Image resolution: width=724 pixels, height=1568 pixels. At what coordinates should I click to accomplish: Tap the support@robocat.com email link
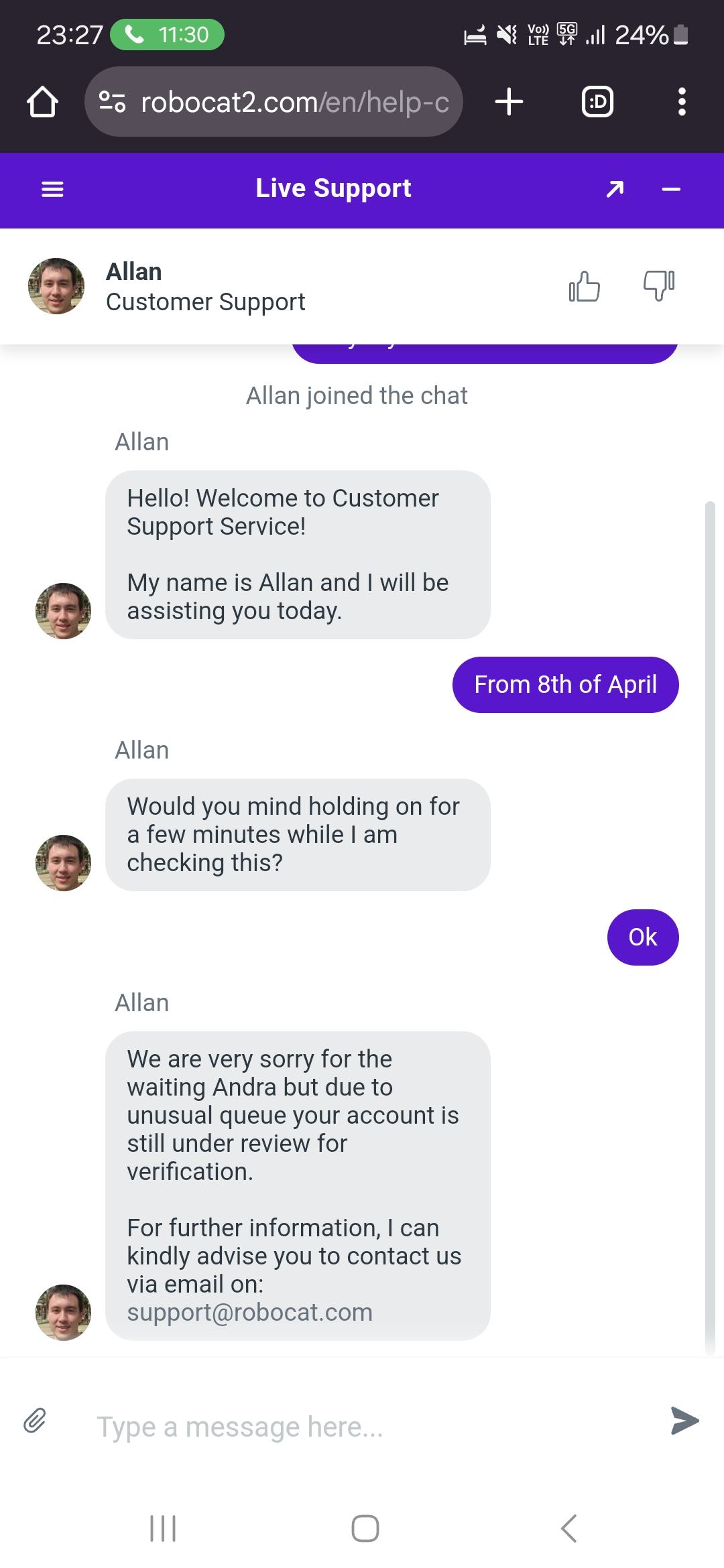(249, 1312)
